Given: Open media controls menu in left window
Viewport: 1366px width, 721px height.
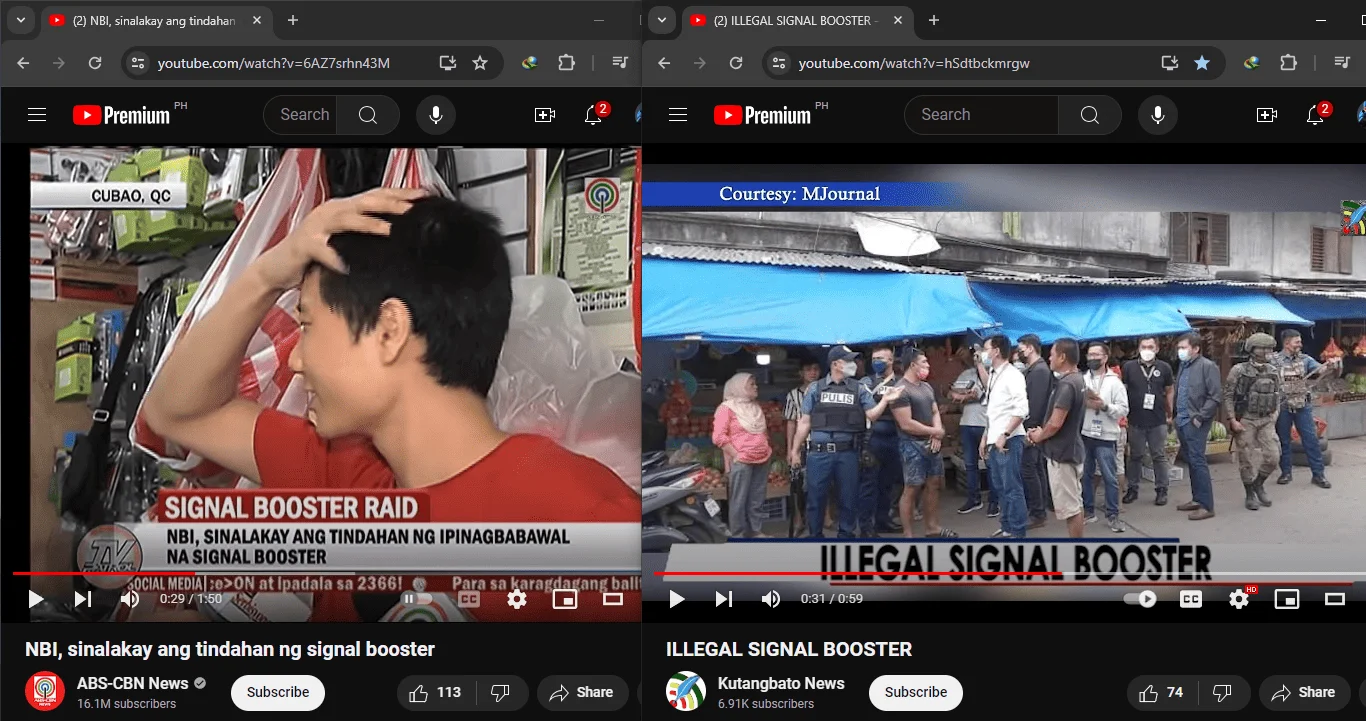Looking at the screenshot, I should tap(621, 63).
